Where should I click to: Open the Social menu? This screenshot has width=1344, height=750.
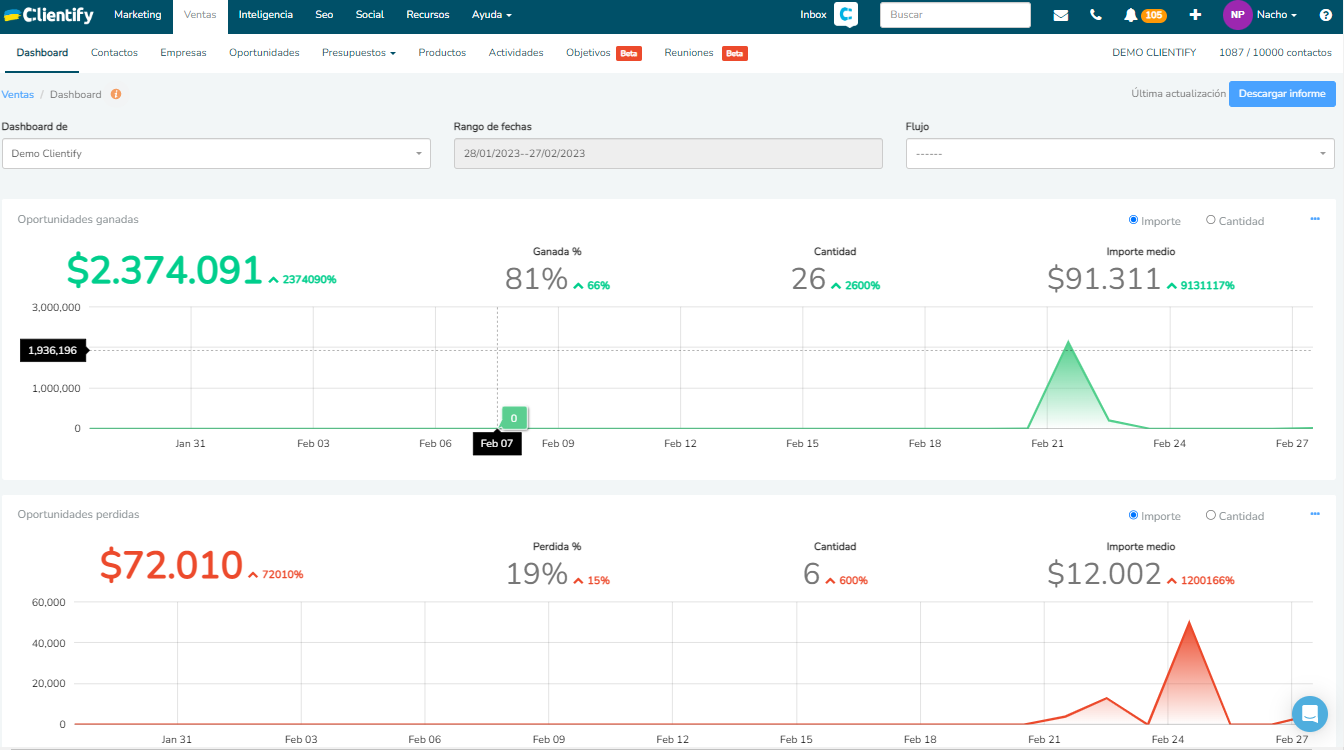[370, 15]
